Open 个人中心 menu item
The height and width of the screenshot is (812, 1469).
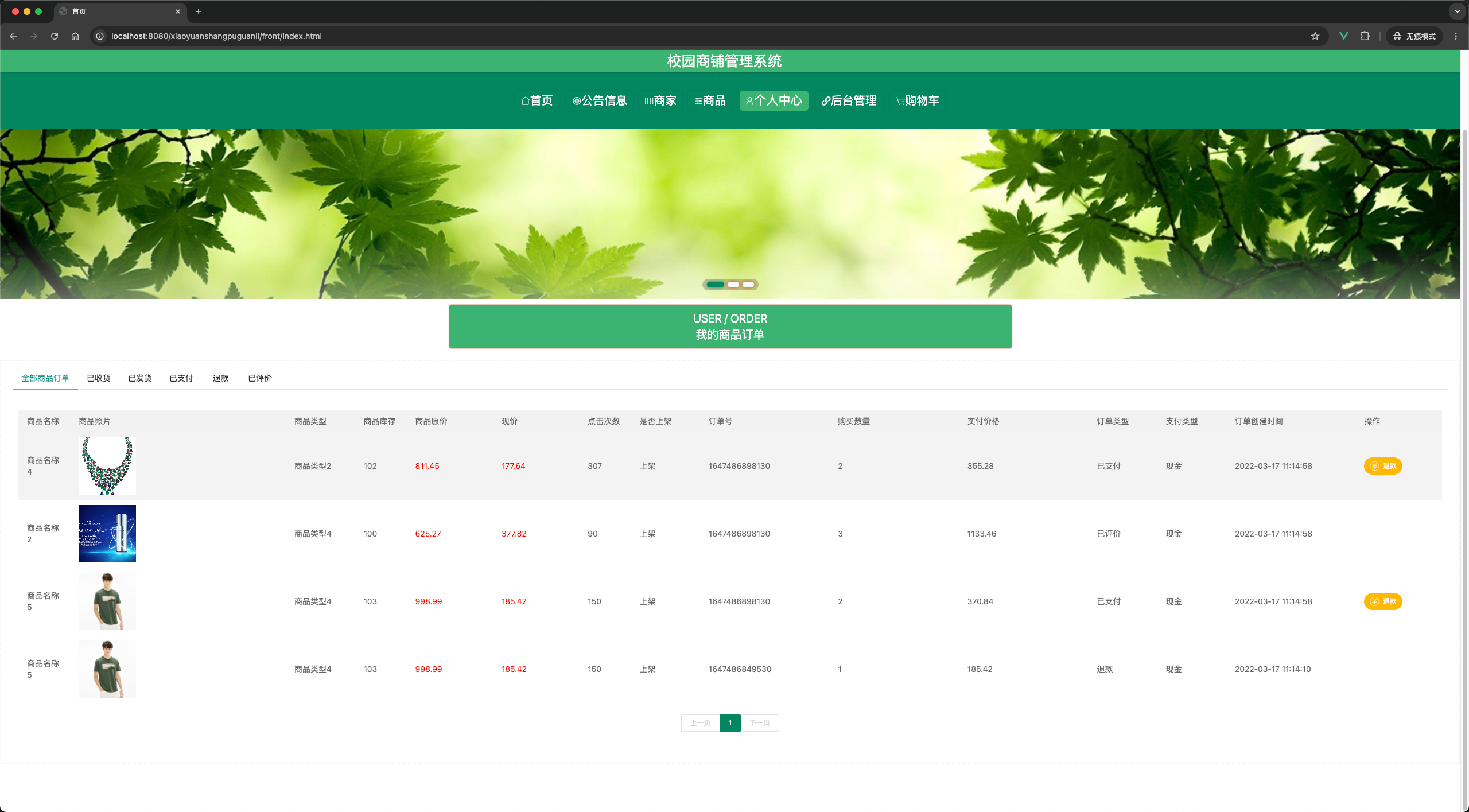774,100
